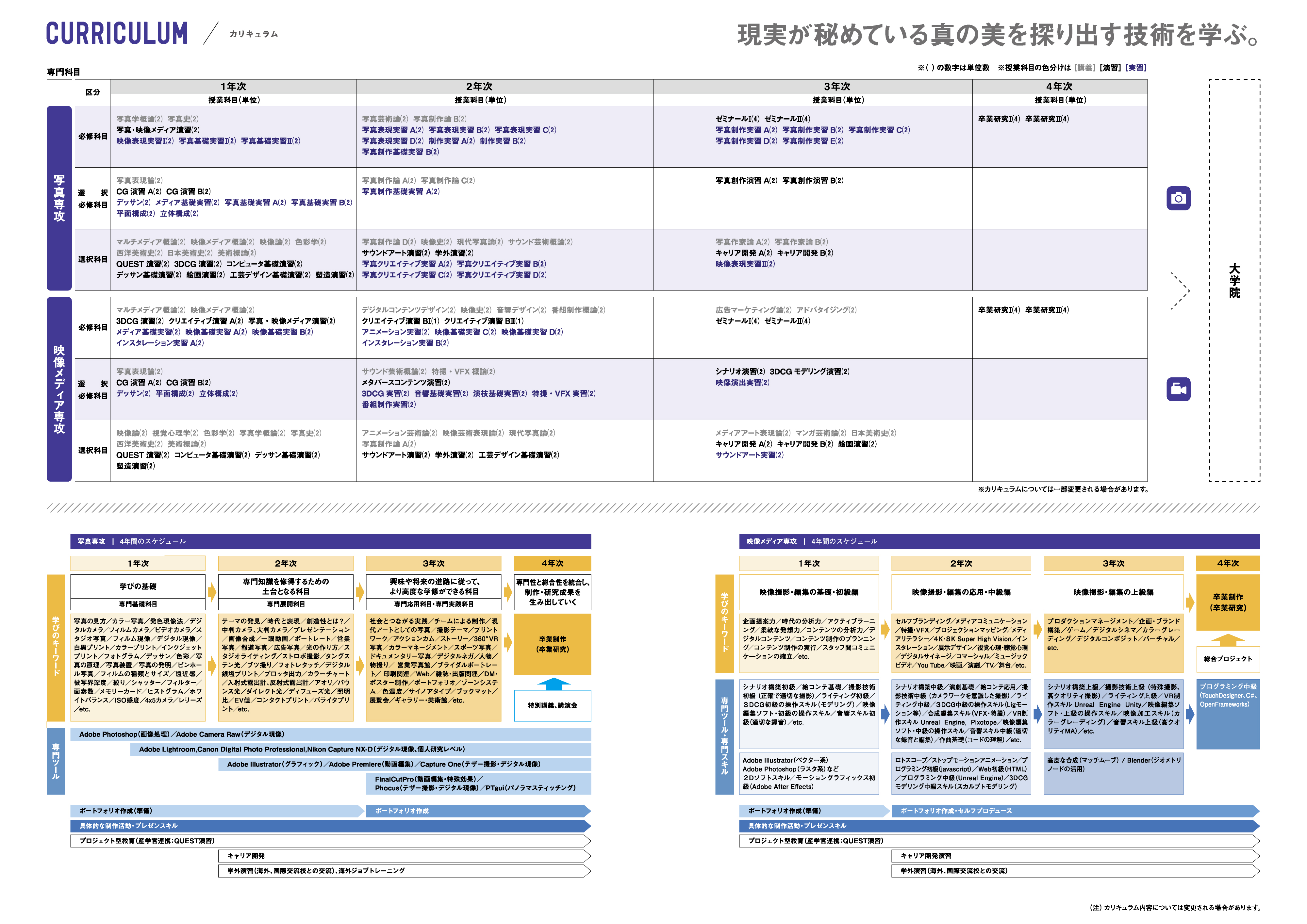Click the footnote (注) カリキュラム内容については変更される場合があります。
Image resolution: width=1307 pixels, height=924 pixels.
click(1175, 908)
